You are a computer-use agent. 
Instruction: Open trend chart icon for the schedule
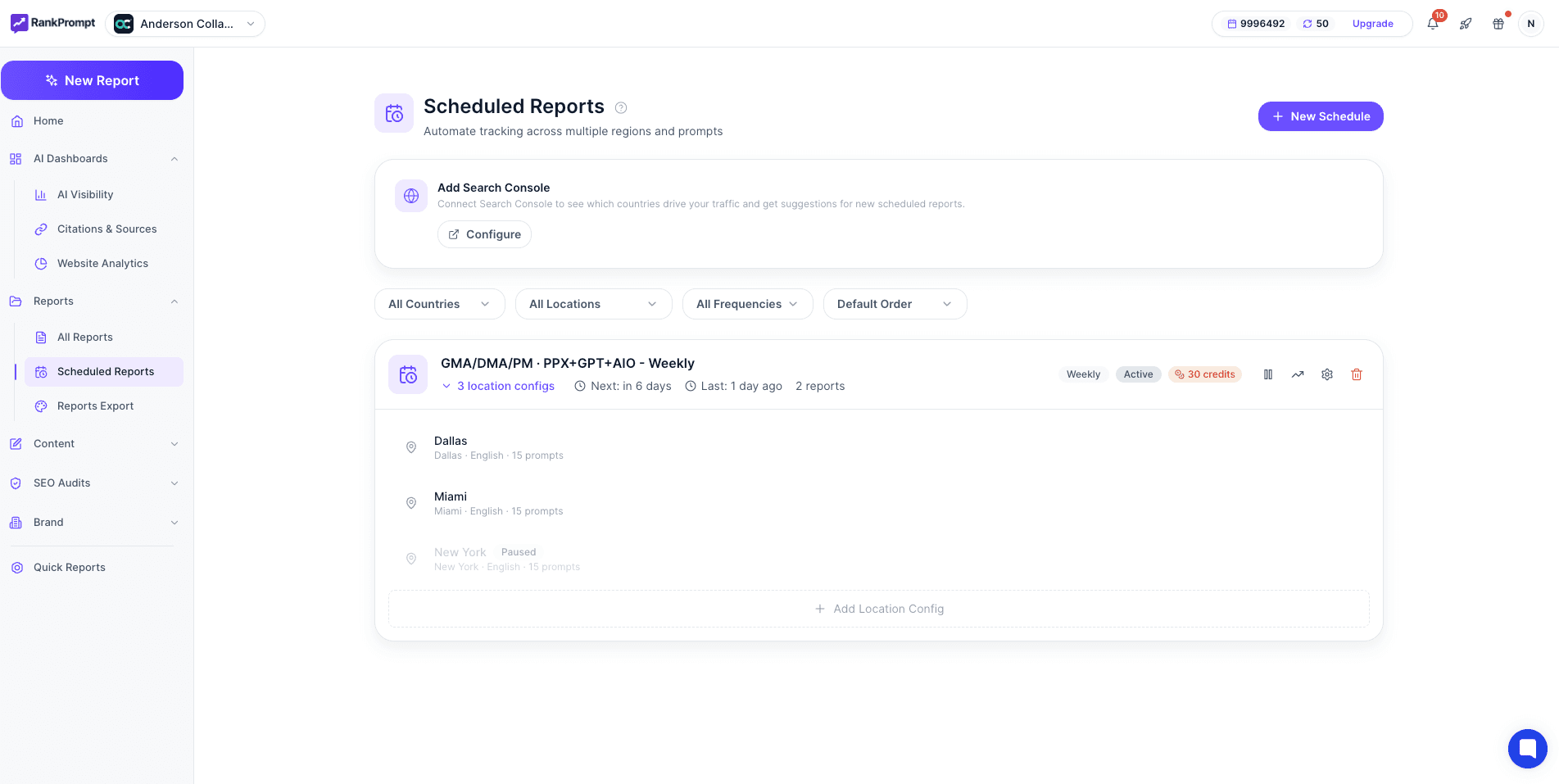point(1298,374)
